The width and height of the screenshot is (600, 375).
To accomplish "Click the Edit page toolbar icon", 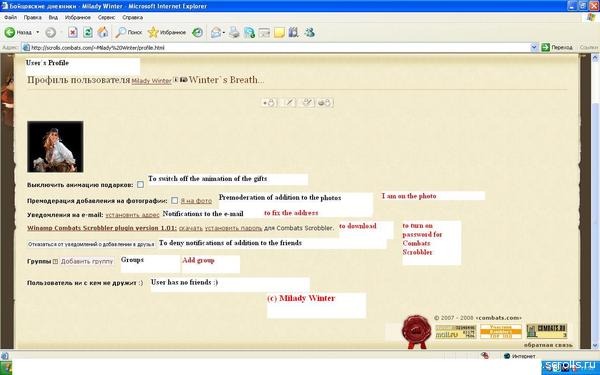I will click(x=249, y=33).
